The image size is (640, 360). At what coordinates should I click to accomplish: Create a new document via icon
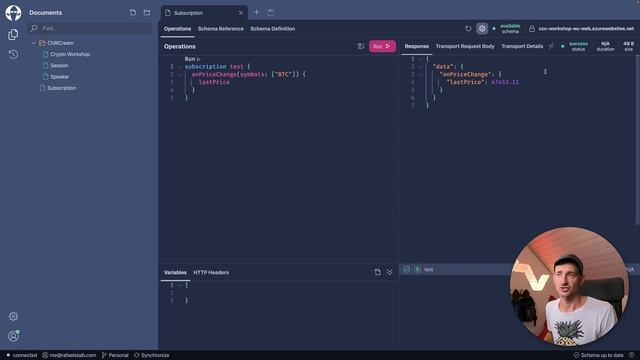[x=133, y=13]
